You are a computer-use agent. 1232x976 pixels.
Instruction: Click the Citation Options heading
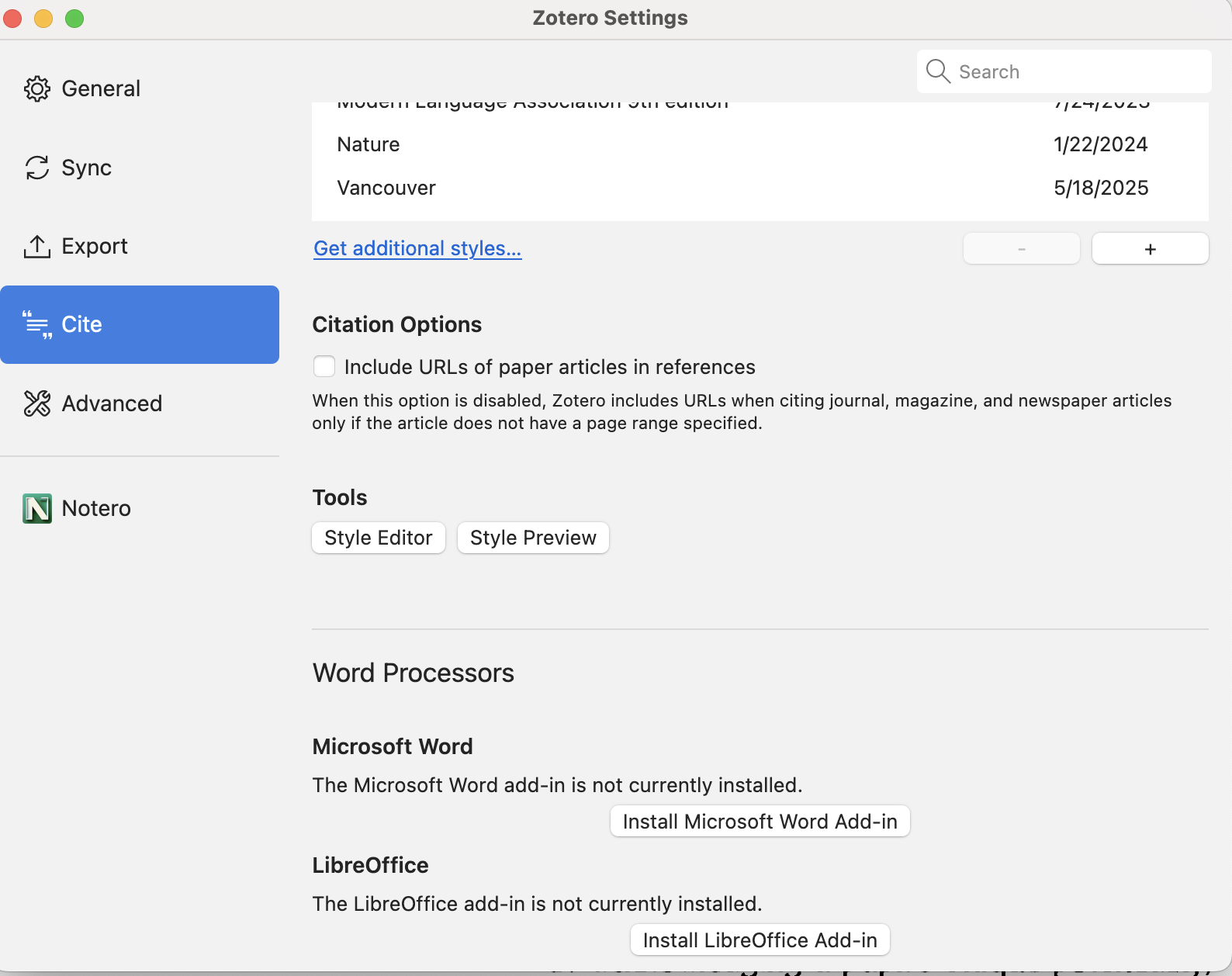pyautogui.click(x=397, y=324)
